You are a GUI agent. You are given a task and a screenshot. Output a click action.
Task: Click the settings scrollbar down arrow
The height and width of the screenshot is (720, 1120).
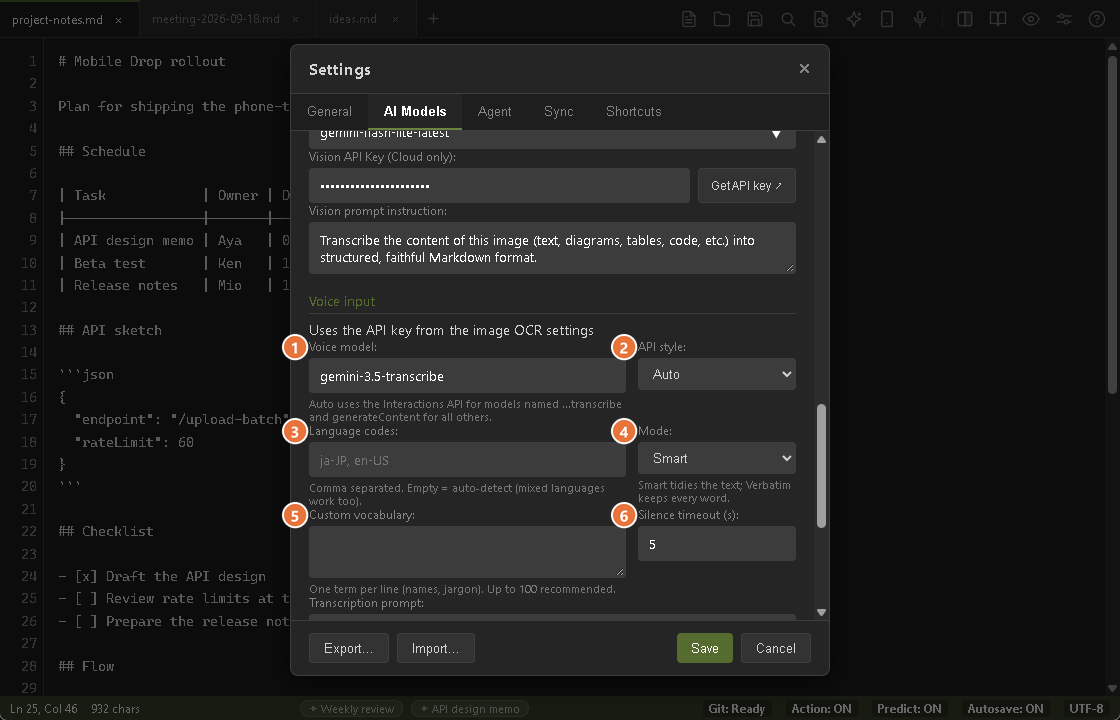(x=821, y=612)
